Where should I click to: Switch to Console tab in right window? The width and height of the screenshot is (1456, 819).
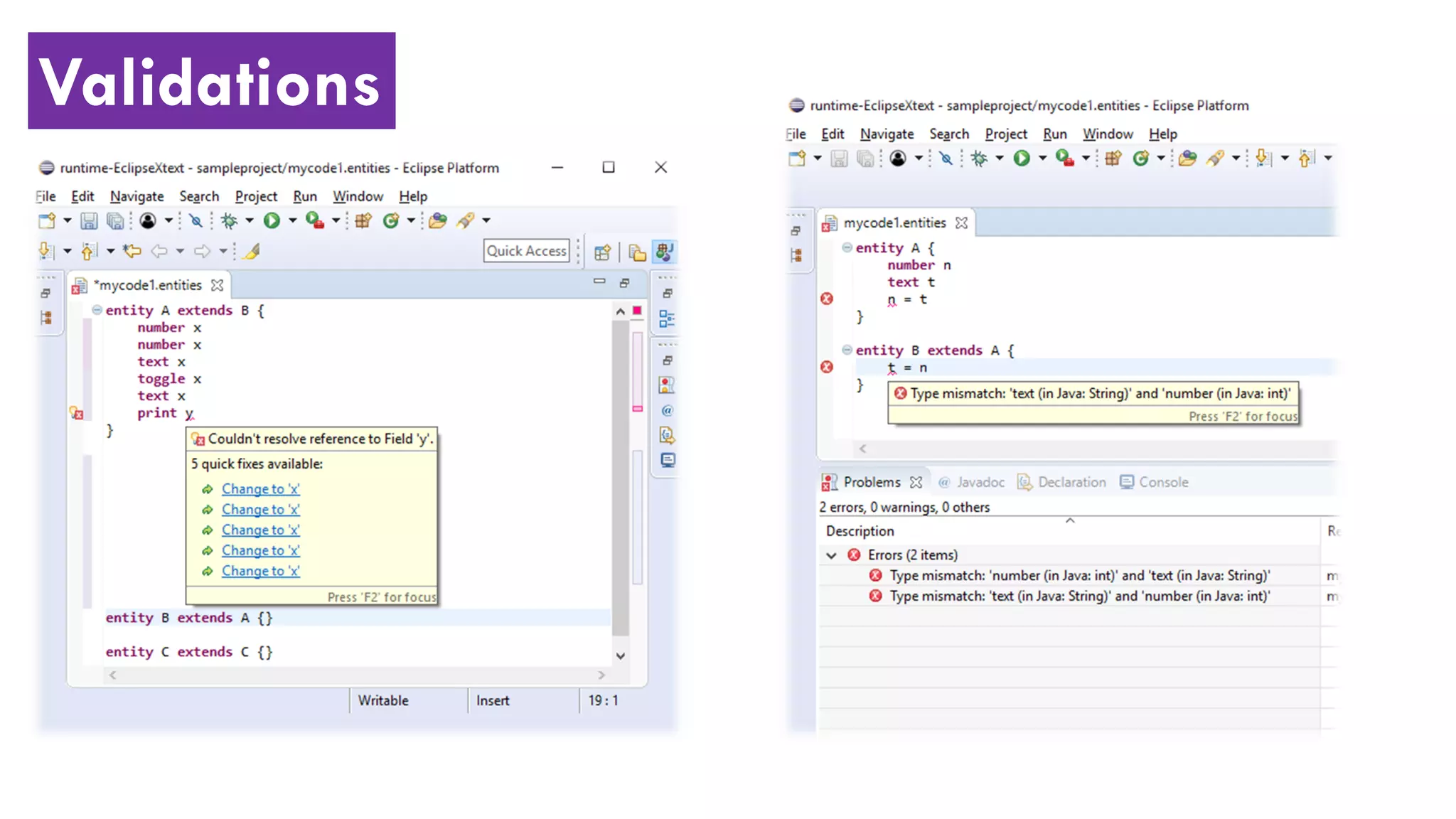click(1154, 482)
